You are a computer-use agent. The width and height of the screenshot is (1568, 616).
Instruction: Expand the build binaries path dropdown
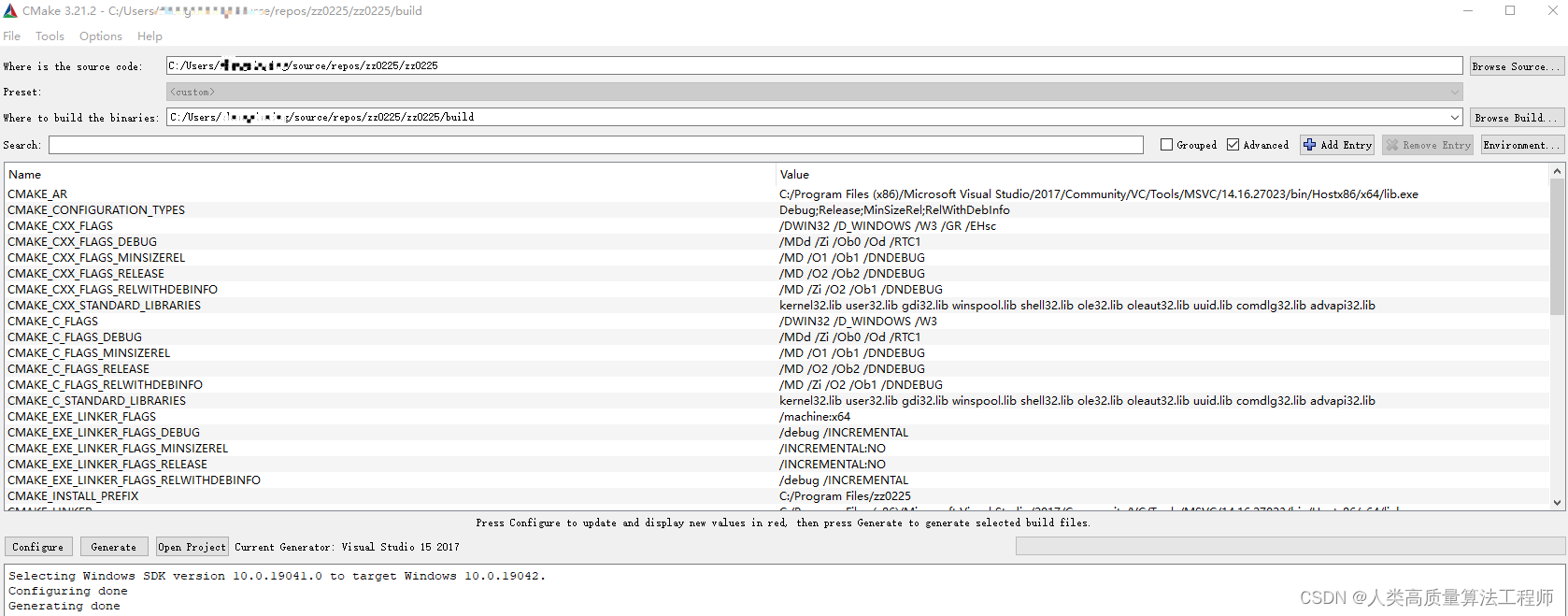point(1455,118)
